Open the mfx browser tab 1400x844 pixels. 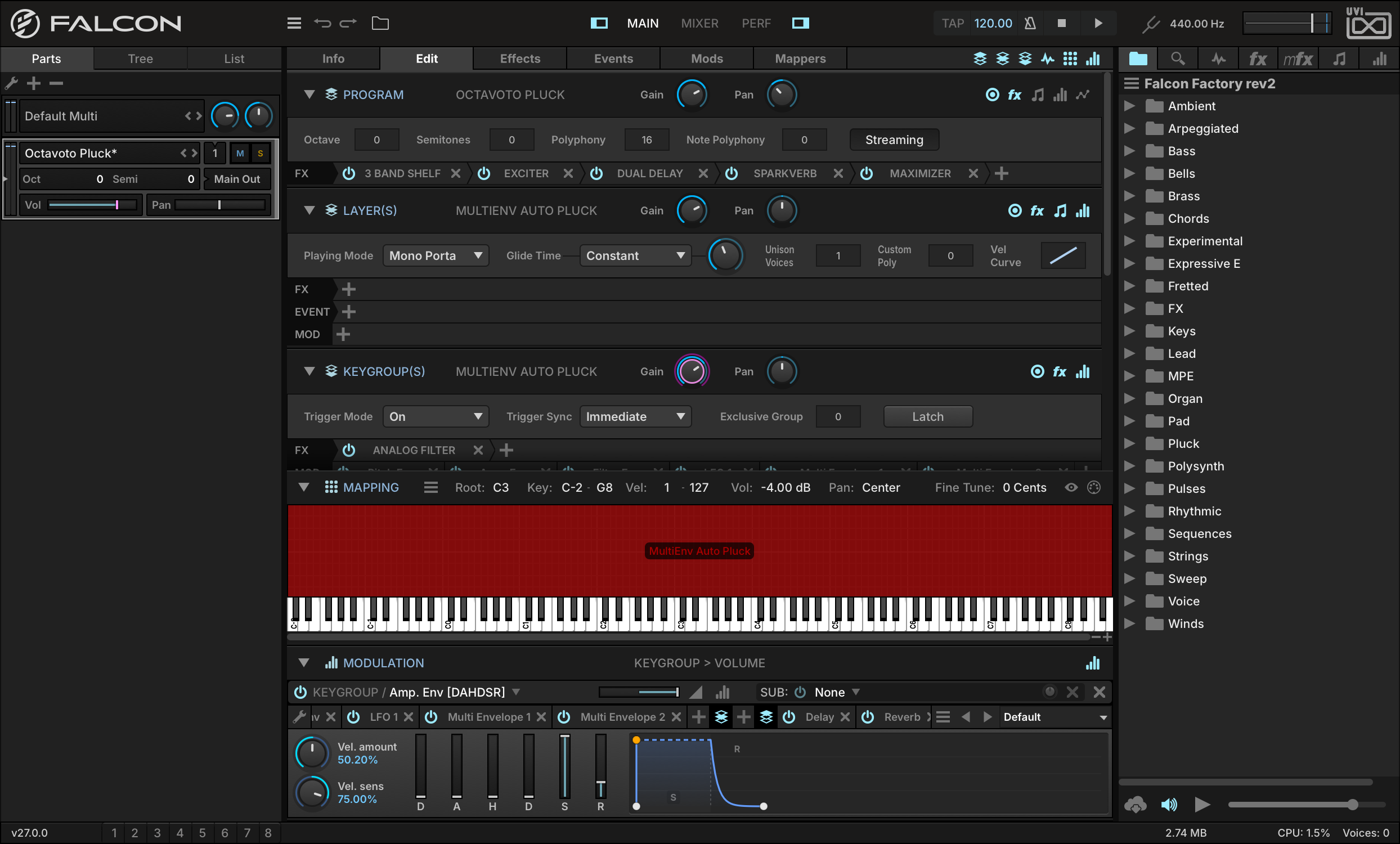click(x=1298, y=59)
